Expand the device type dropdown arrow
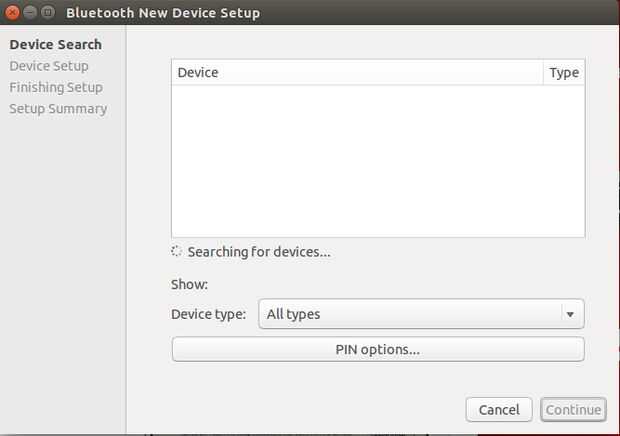This screenshot has height=436, width=620. click(570, 314)
